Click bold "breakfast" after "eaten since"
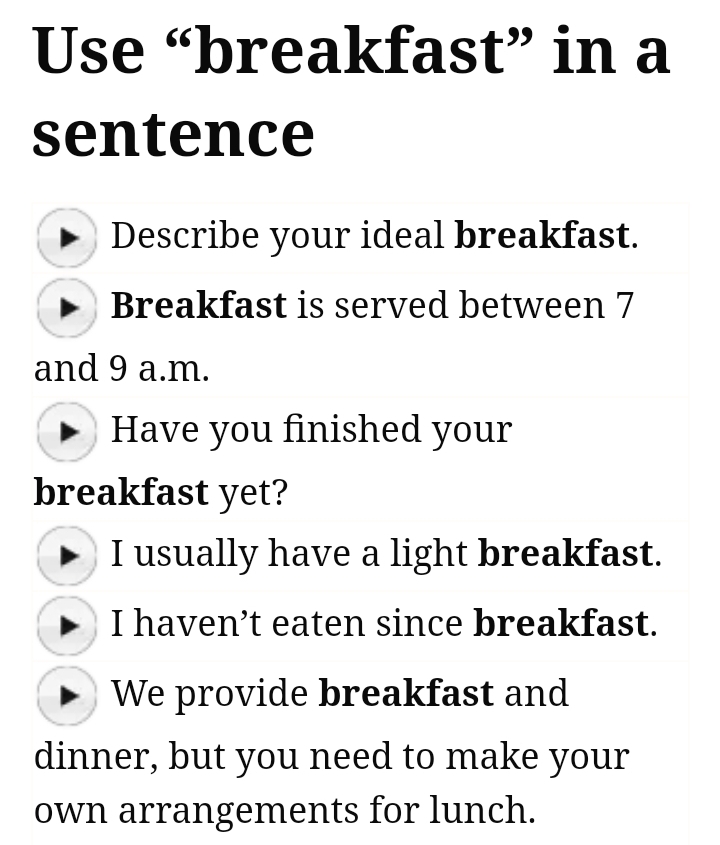Screen dimensions: 720x845 click(x=561, y=624)
